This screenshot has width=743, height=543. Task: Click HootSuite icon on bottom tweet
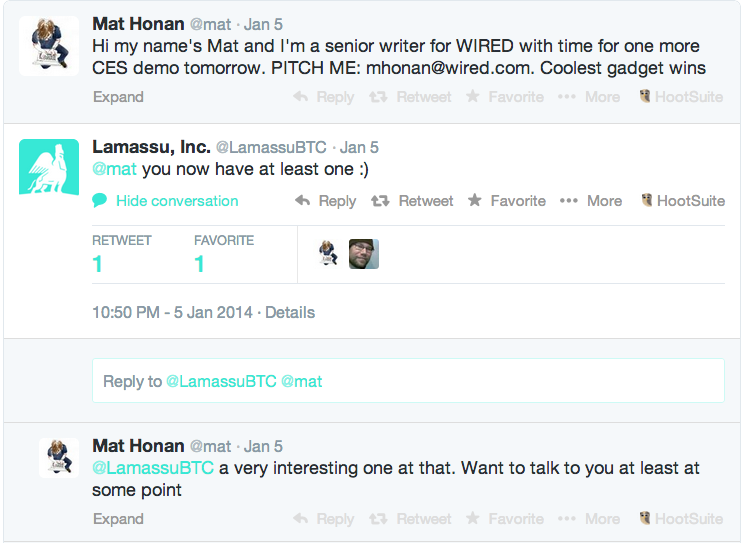(x=645, y=518)
